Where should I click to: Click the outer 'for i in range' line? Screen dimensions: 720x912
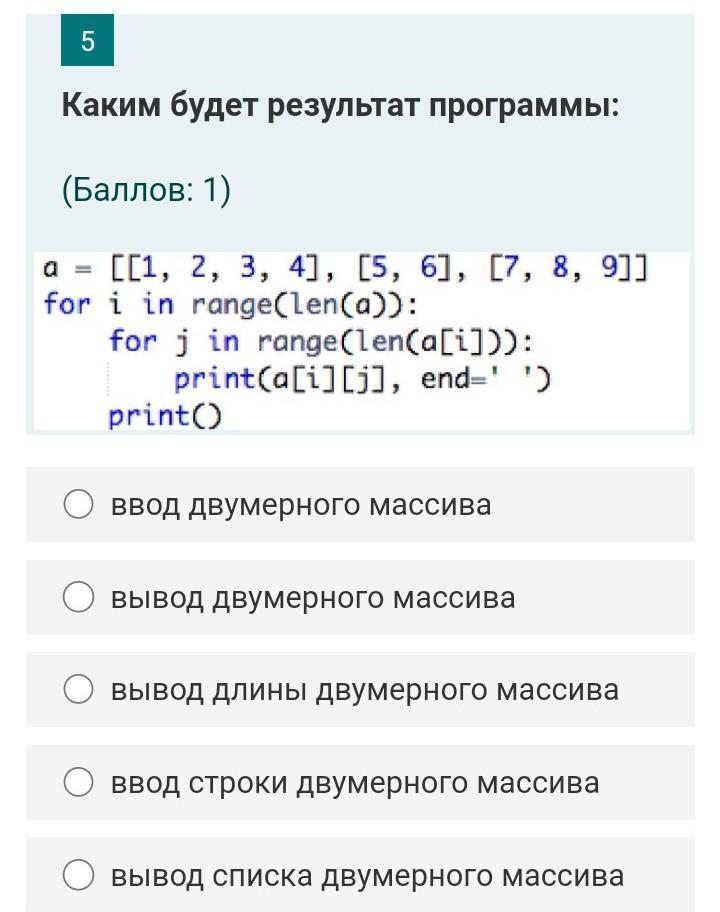click(230, 305)
